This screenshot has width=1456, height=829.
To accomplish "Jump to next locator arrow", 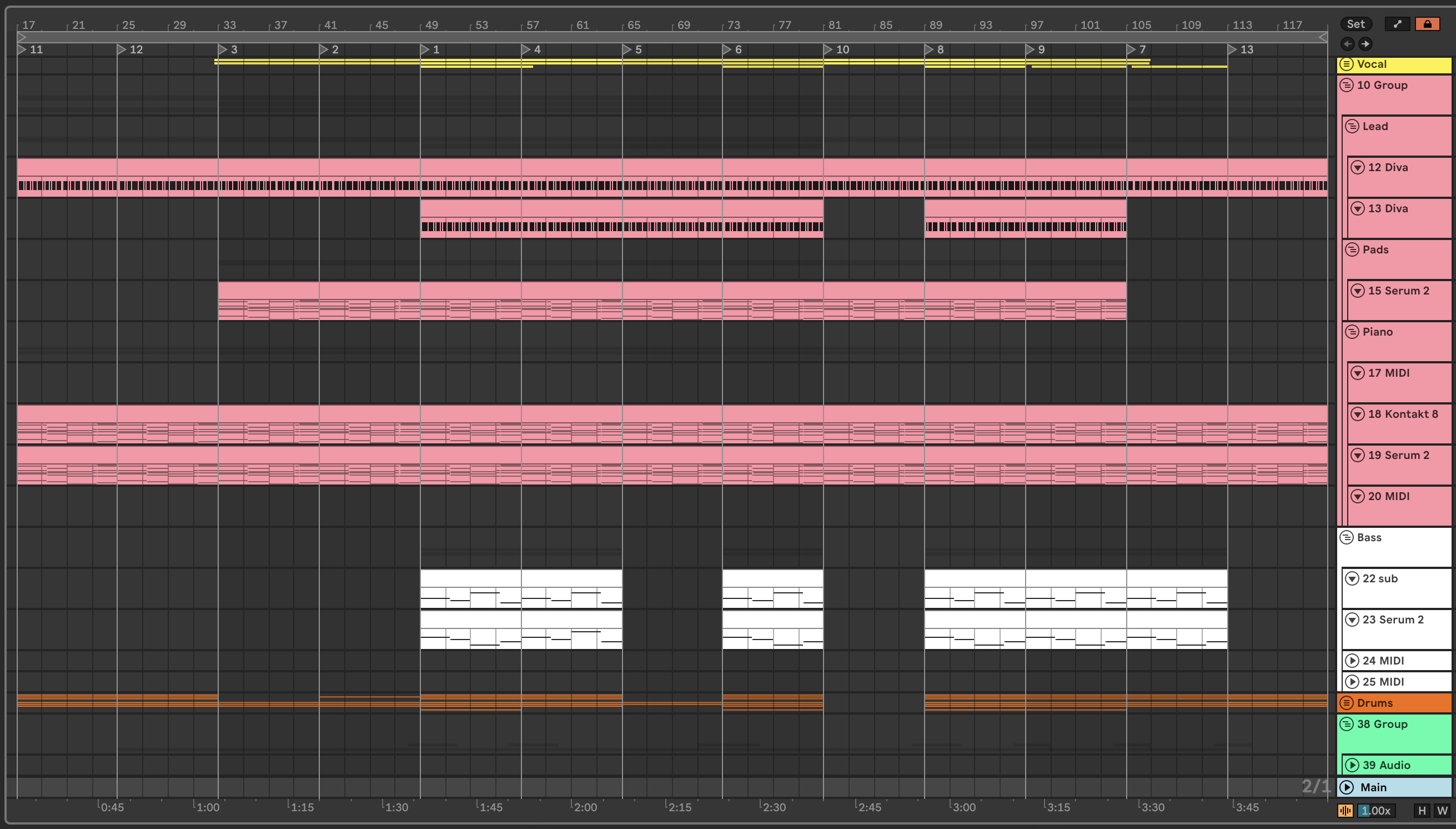I will pos(1365,44).
